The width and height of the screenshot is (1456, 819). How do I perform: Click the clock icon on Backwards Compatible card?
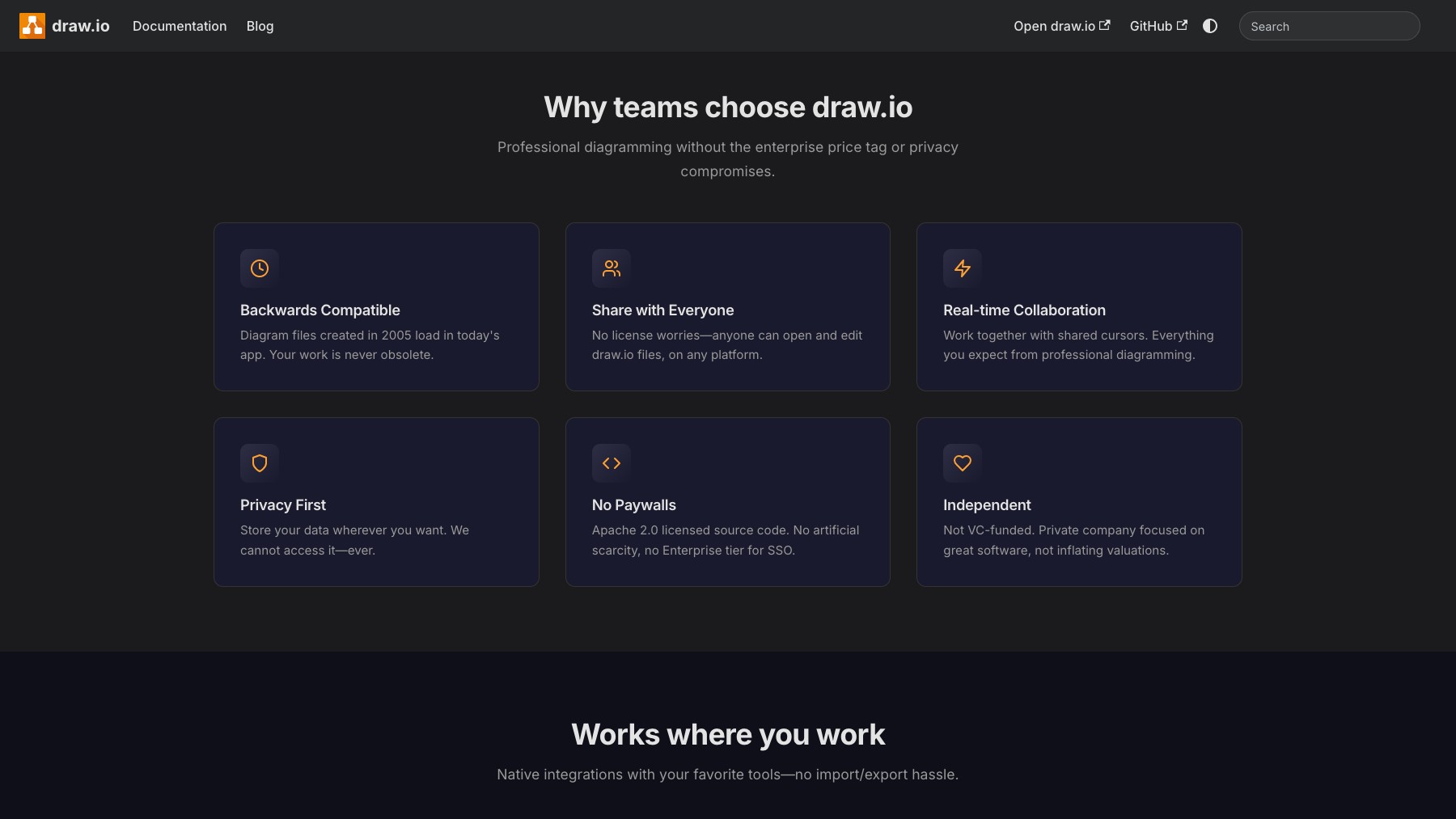(x=260, y=268)
